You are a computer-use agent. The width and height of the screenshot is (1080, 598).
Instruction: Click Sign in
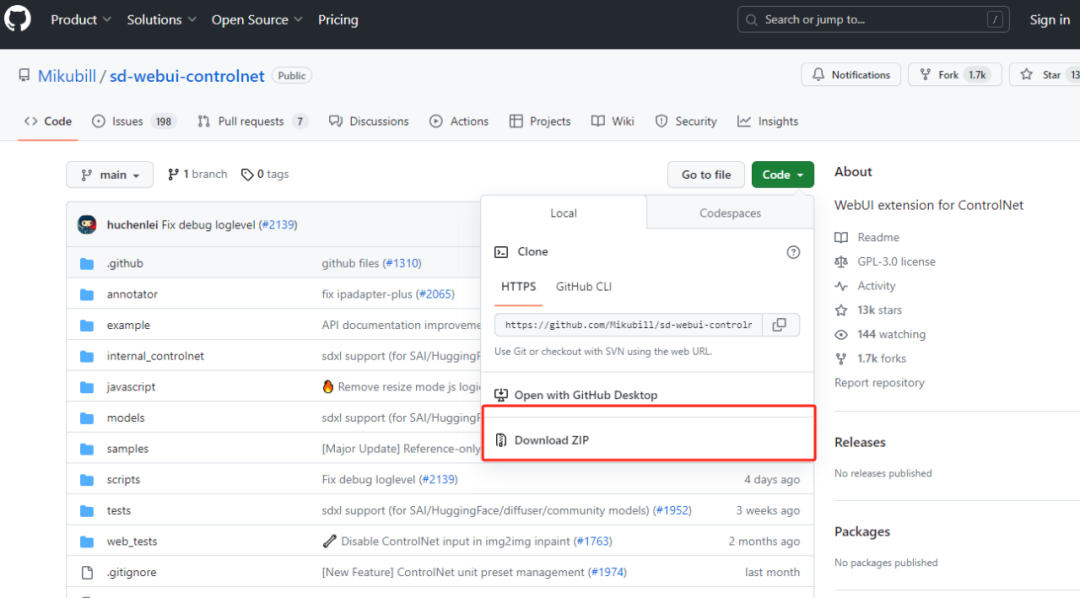pyautogui.click(x=1049, y=20)
